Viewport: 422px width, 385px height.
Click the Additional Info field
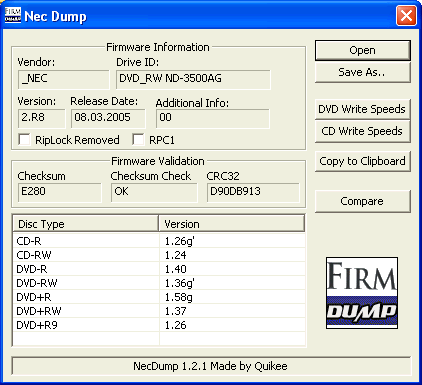coord(213,118)
